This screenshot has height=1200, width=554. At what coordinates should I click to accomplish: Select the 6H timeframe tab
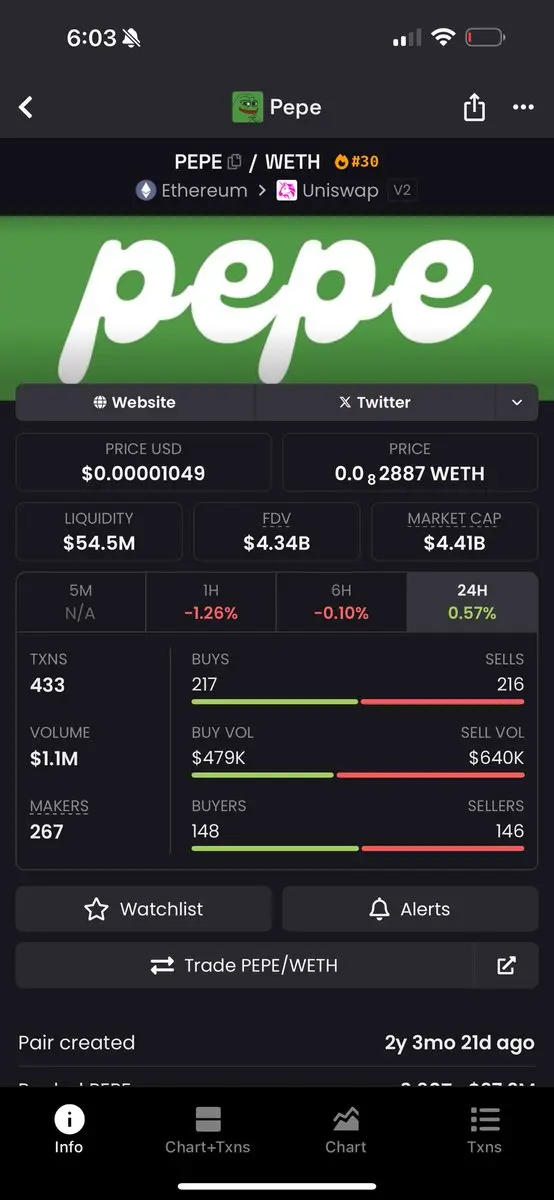tap(341, 602)
